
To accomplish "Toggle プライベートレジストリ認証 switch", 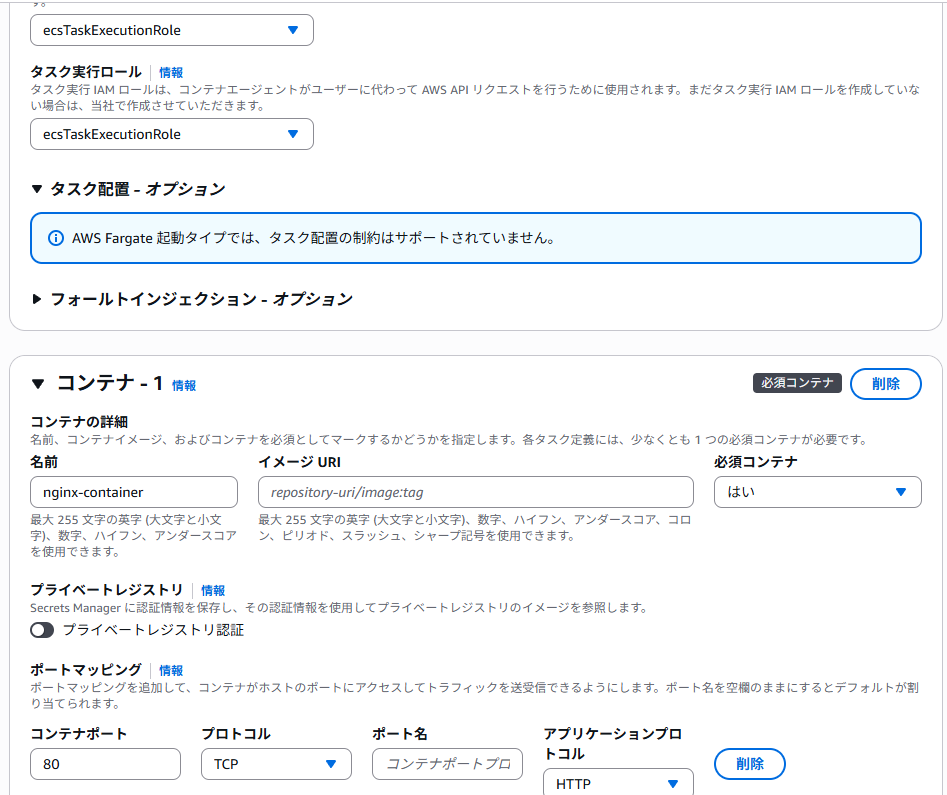I will (42, 630).
